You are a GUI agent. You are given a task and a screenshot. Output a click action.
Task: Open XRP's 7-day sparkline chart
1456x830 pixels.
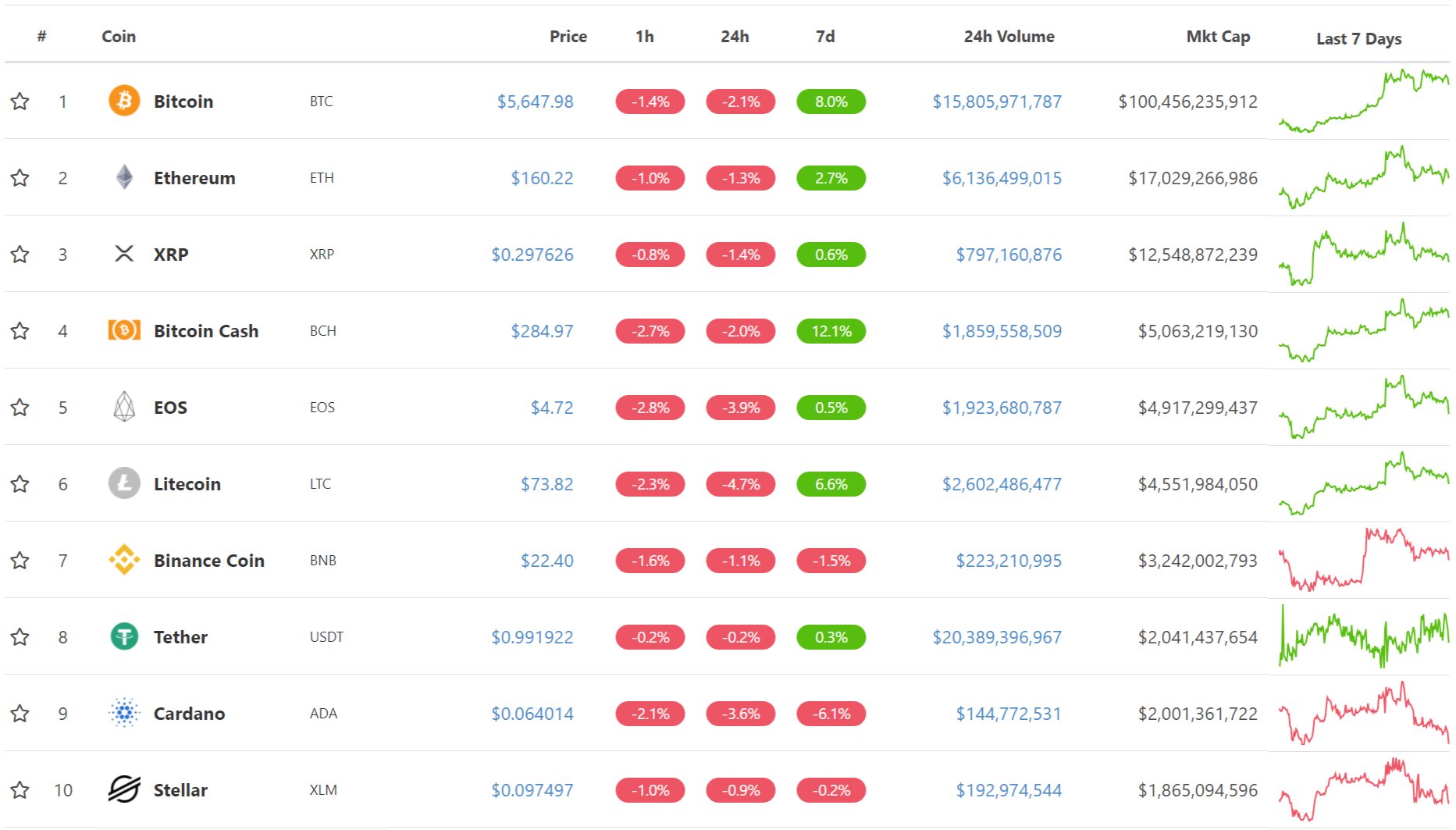(x=1364, y=254)
